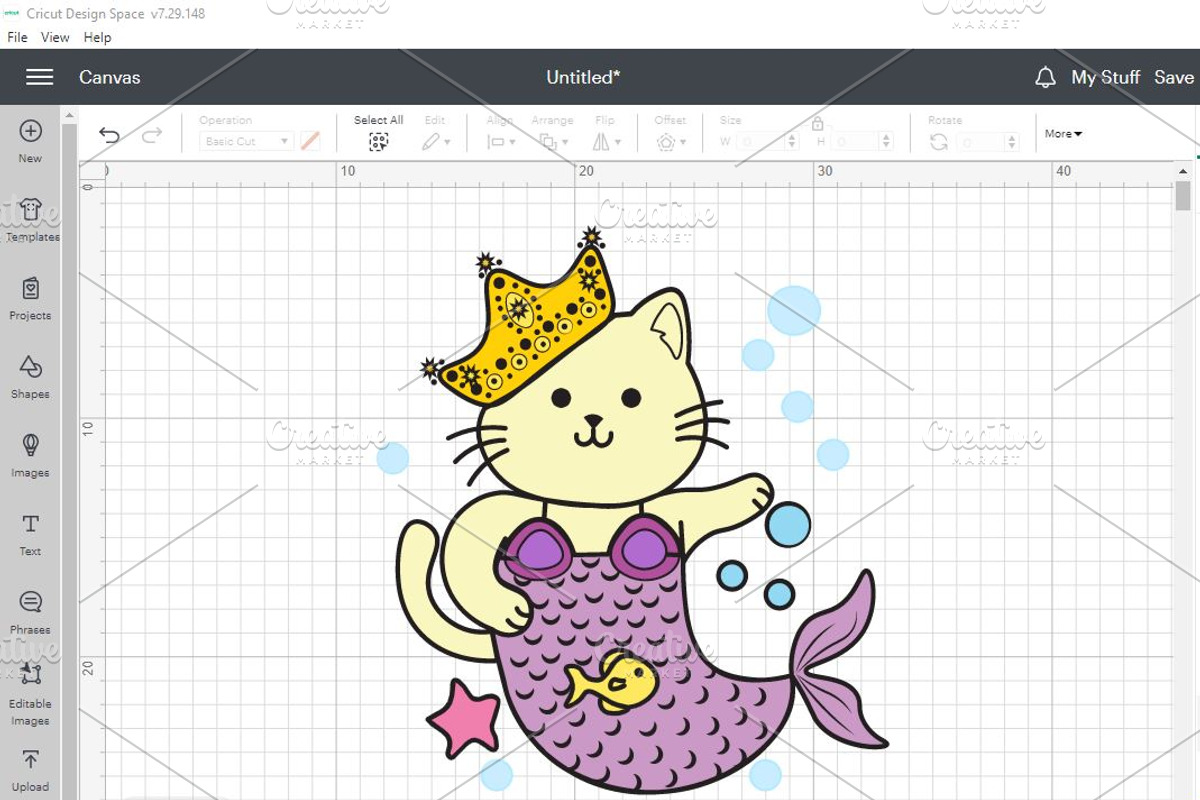Open the View menu
This screenshot has width=1200, height=800.
(55, 37)
